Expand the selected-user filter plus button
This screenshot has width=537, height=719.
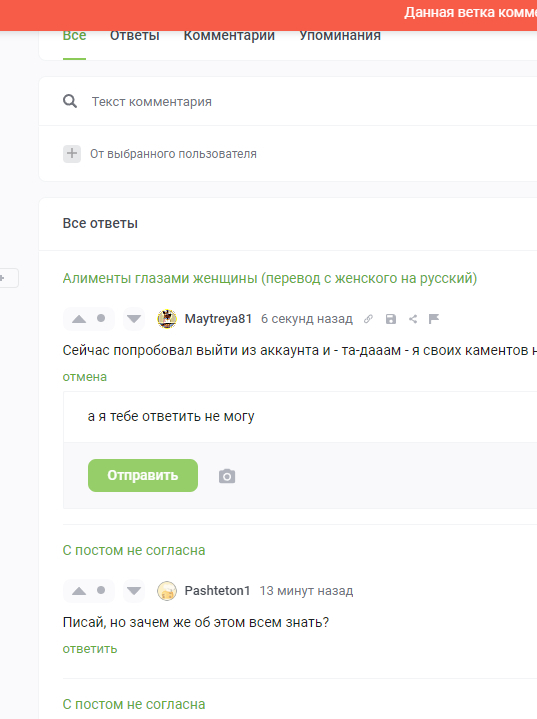(x=72, y=154)
